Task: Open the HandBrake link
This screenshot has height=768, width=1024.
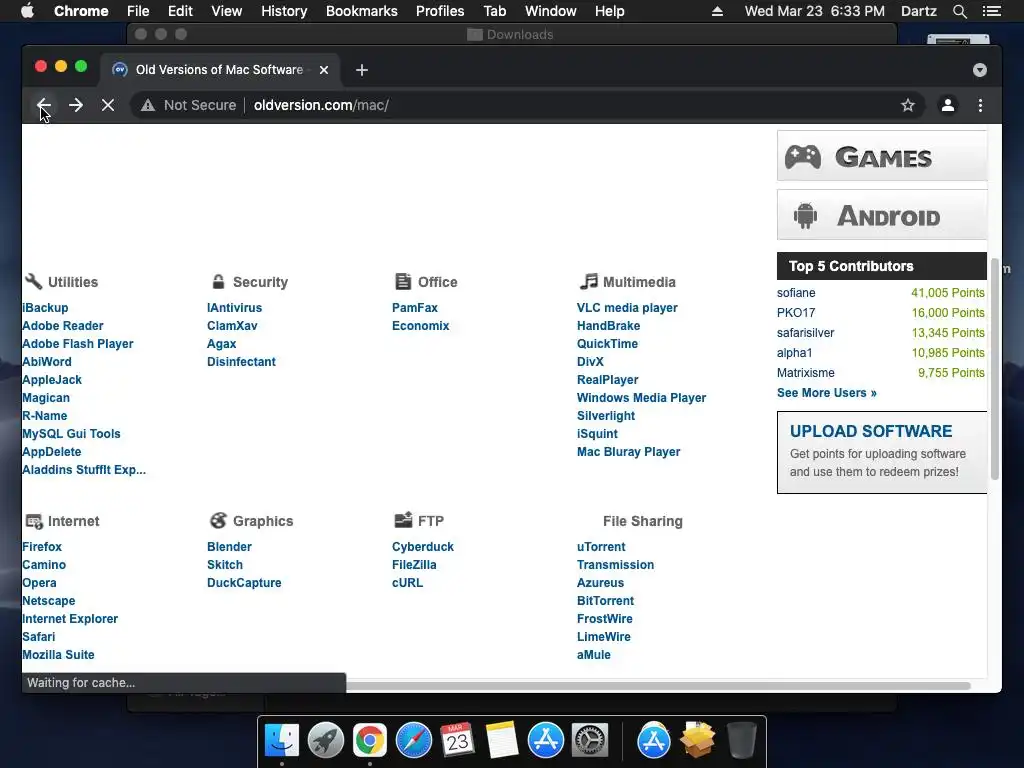Action: 608,325
